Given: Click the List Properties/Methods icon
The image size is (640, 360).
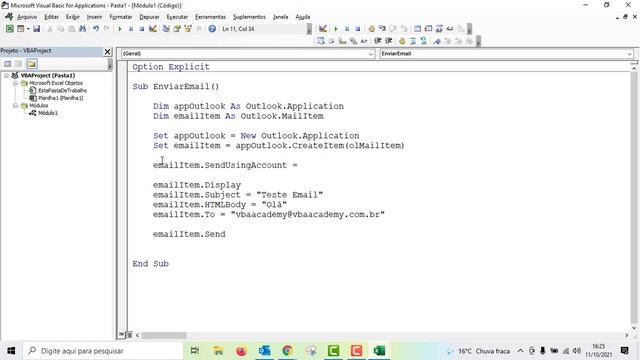Looking at the screenshot, I should coord(321,41).
